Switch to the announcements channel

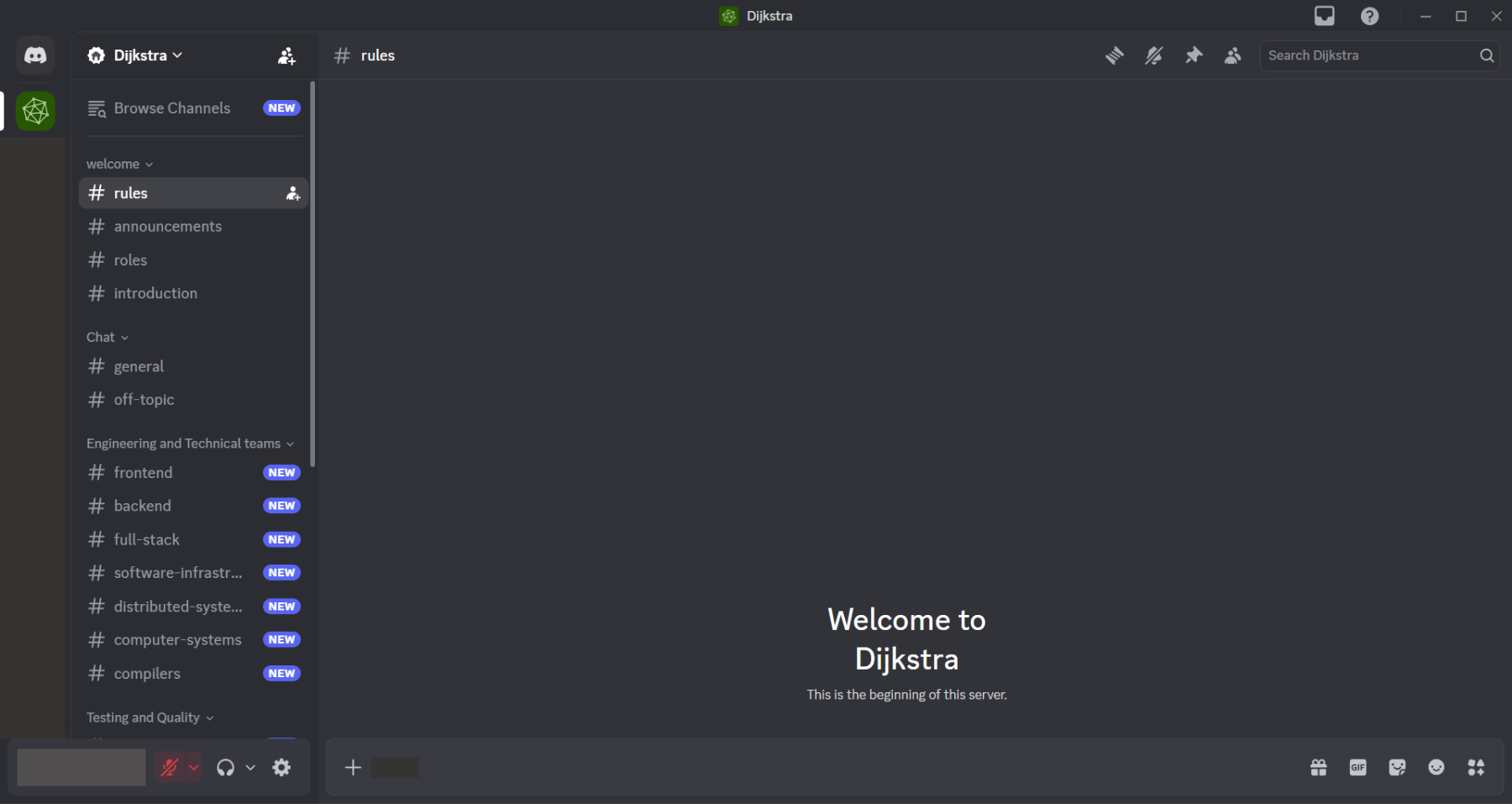coord(168,227)
